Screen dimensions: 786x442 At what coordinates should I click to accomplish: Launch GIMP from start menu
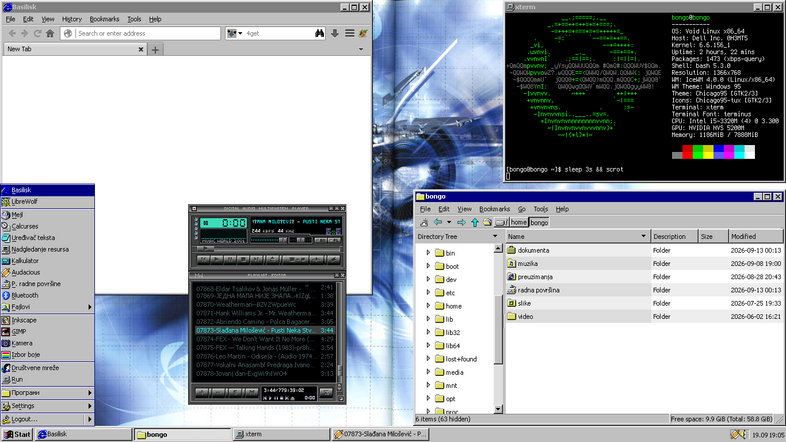pyautogui.click(x=47, y=331)
